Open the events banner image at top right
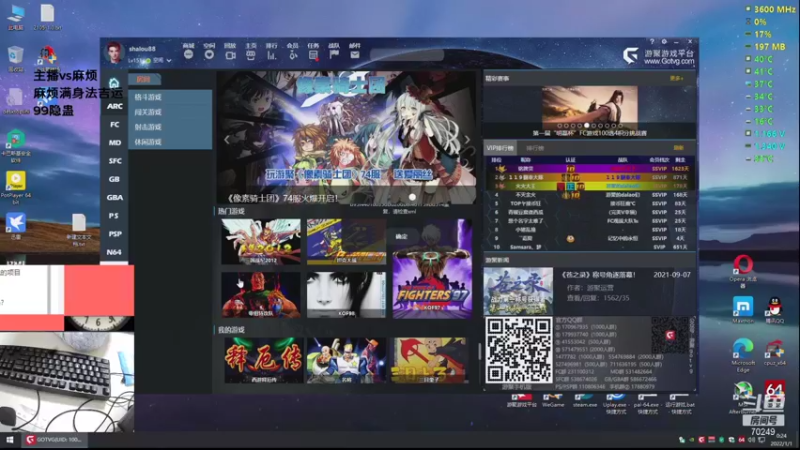The height and width of the screenshot is (450, 800). 590,107
